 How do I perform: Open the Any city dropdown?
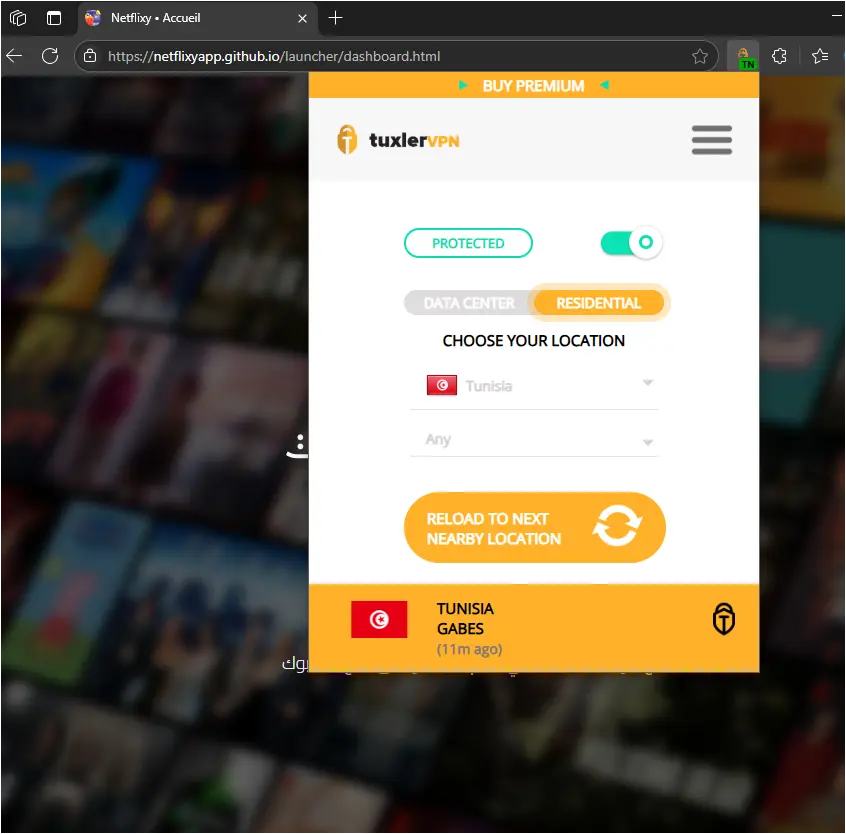pyautogui.click(x=534, y=440)
